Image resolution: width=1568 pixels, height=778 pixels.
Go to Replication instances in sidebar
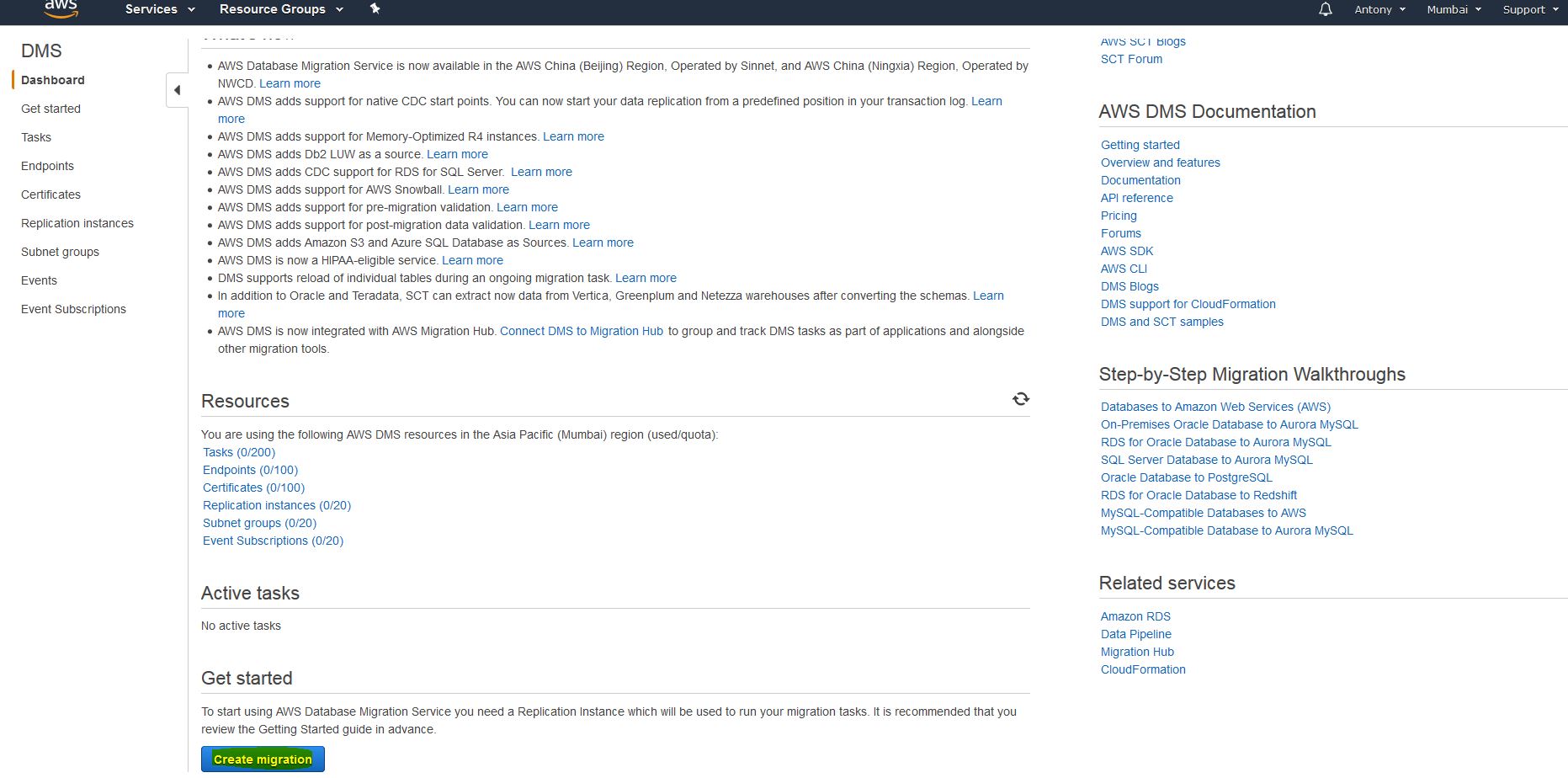click(x=77, y=223)
